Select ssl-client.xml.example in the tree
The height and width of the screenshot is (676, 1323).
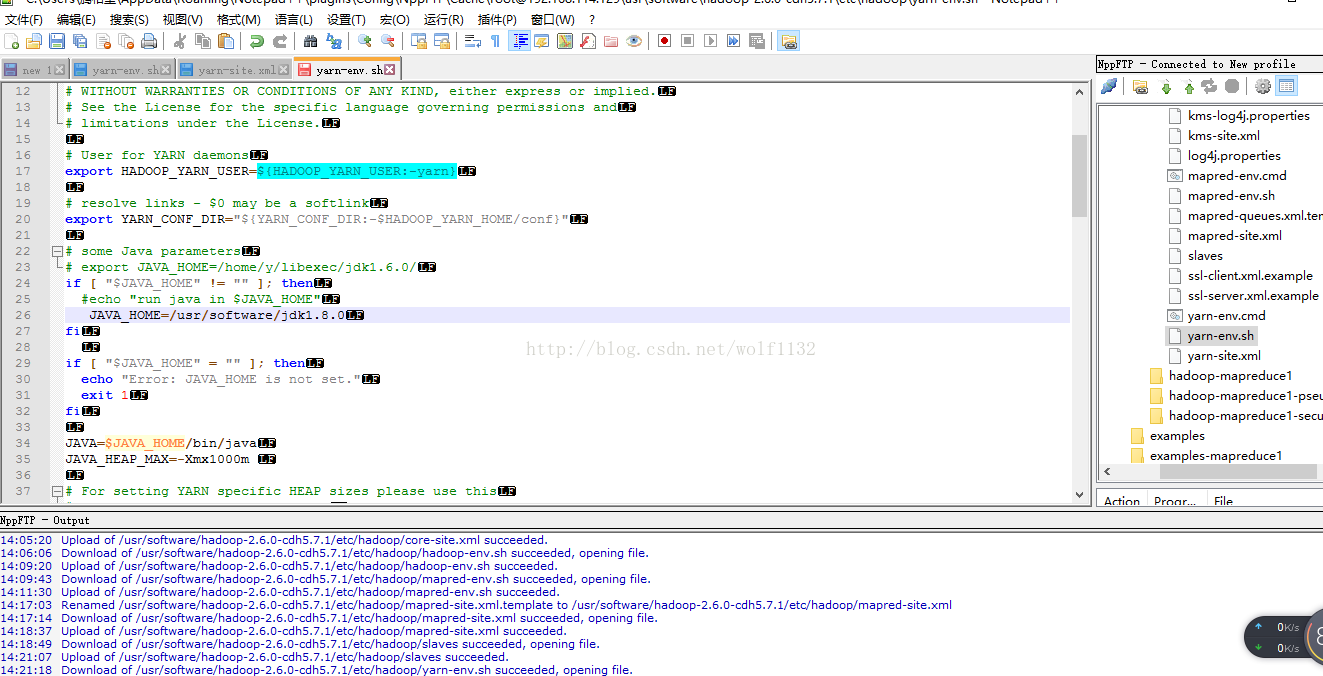[x=1250, y=275]
